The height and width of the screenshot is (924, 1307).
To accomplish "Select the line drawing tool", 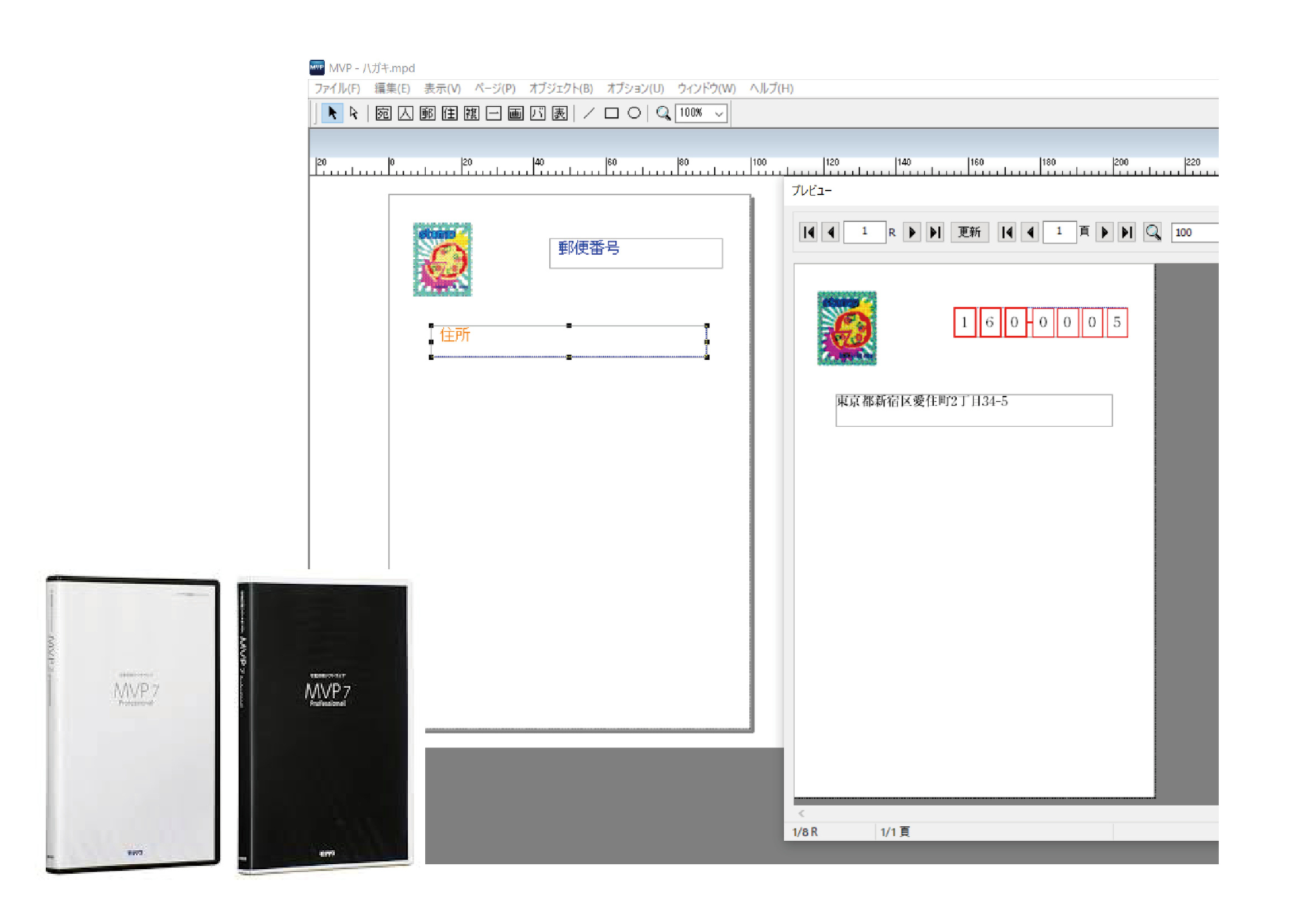I will 589,113.
